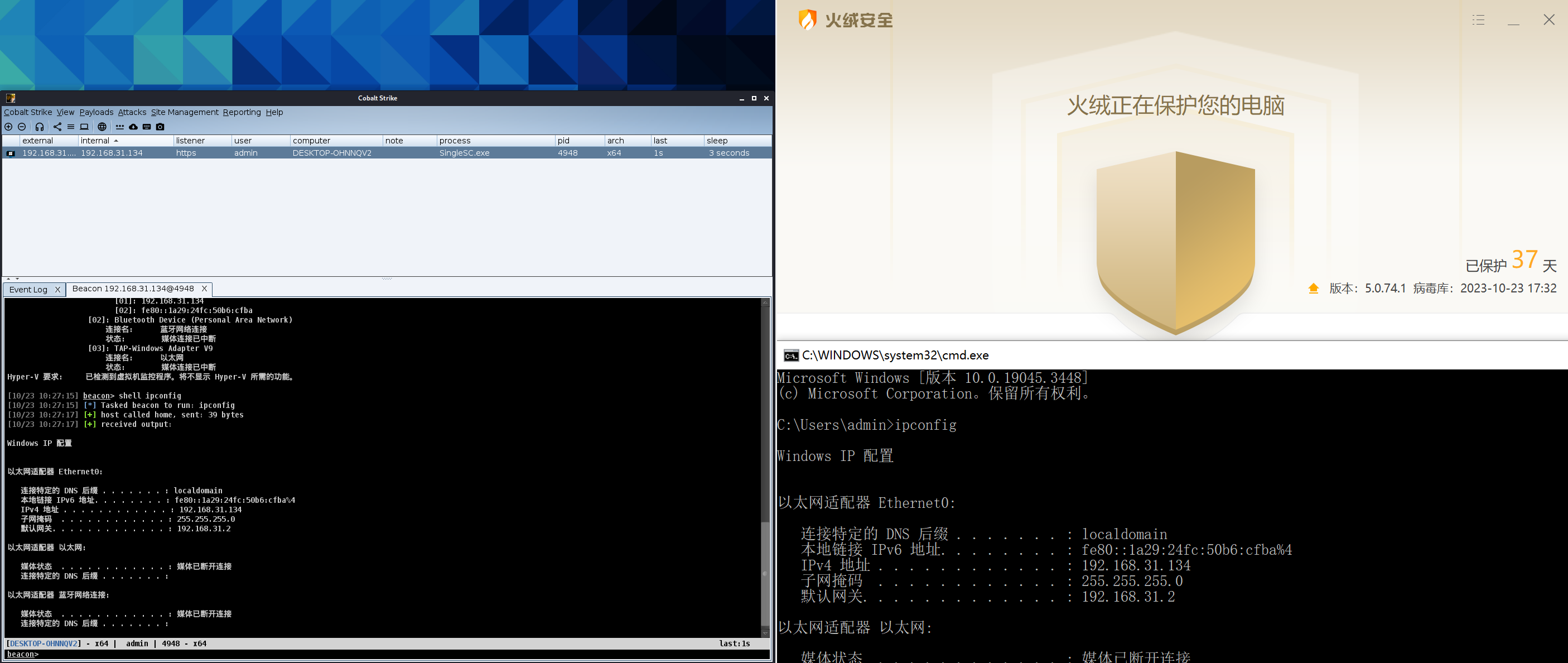Open screenshots via the camera icon
This screenshot has width=1568, height=663.
click(160, 127)
